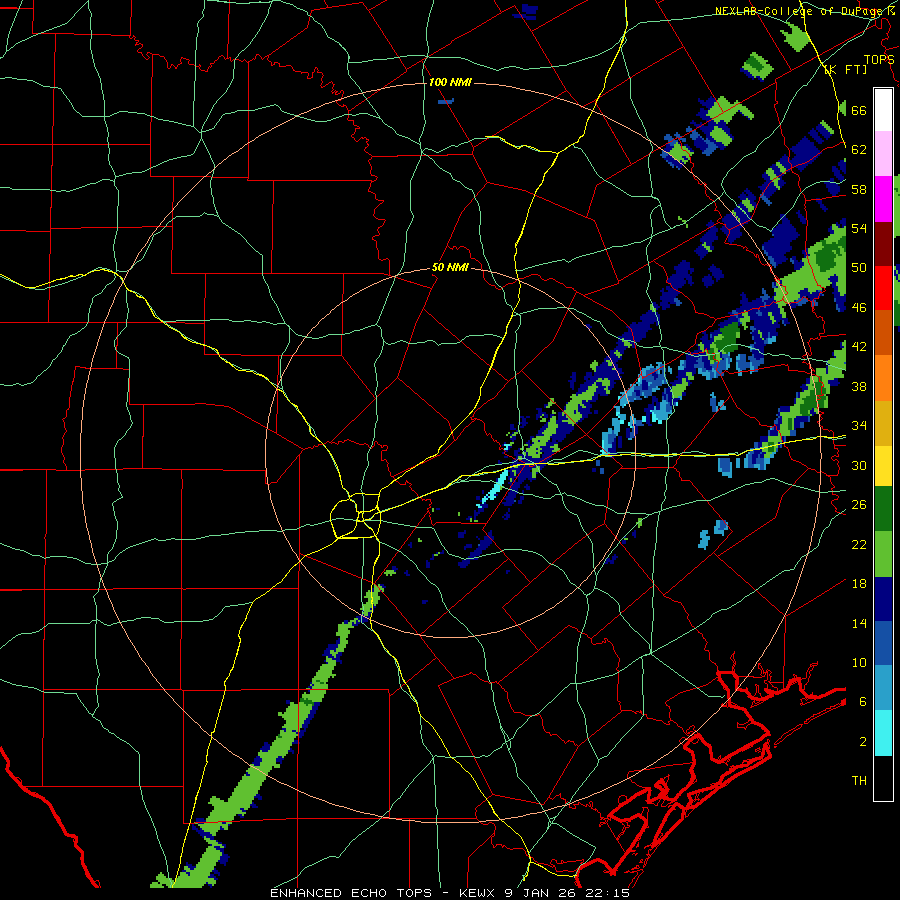Click the K FT units label
The width and height of the screenshot is (900, 900).
(845, 70)
